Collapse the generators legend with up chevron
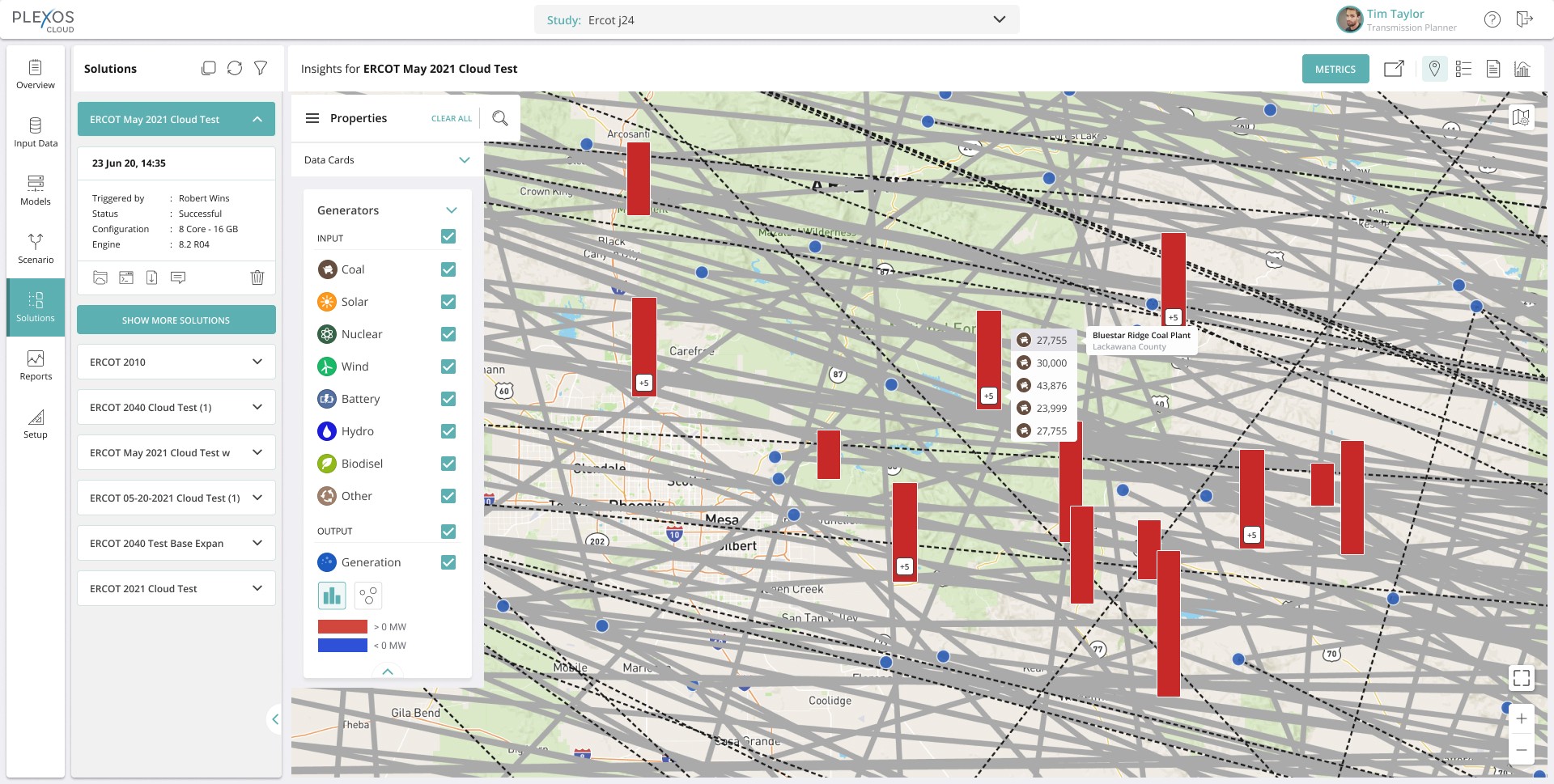This screenshot has height=784, width=1554. [x=388, y=672]
